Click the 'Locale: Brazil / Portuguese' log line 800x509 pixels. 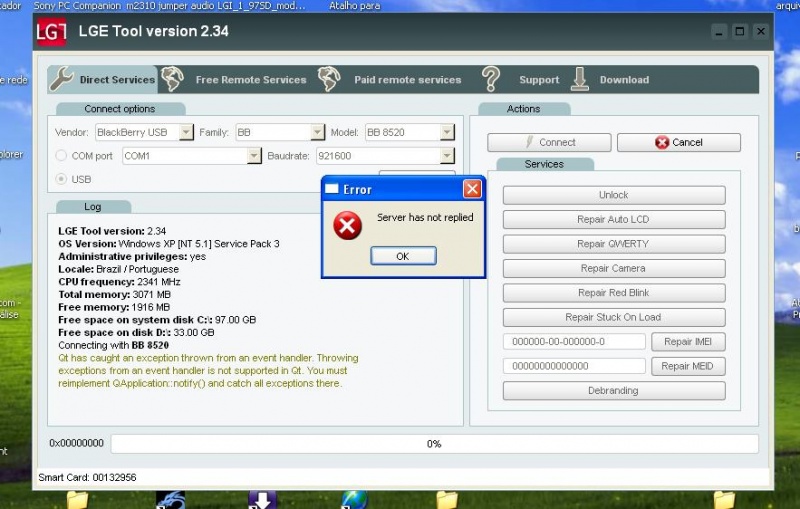click(x=118, y=269)
